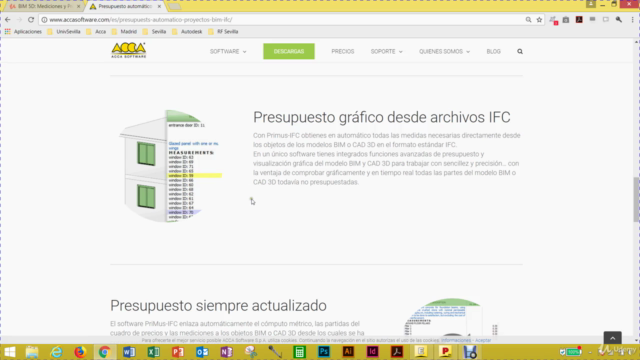640x360 pixels.
Task: View site information icon in address bar
Action: point(44,20)
